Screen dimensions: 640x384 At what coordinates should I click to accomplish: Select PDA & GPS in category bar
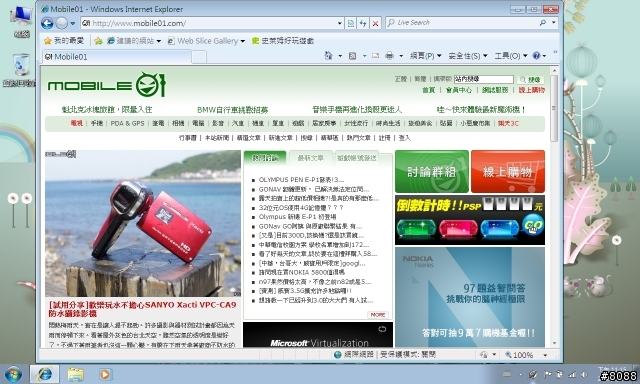click(127, 123)
